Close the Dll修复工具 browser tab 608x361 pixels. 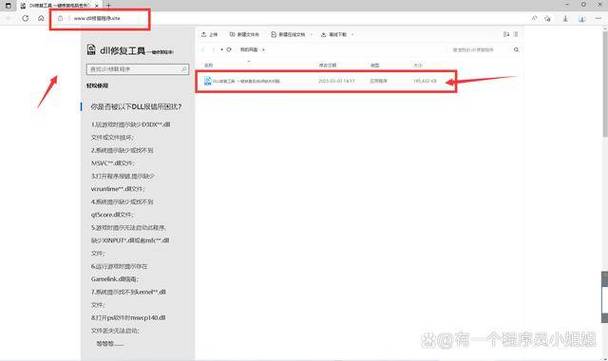click(x=97, y=6)
